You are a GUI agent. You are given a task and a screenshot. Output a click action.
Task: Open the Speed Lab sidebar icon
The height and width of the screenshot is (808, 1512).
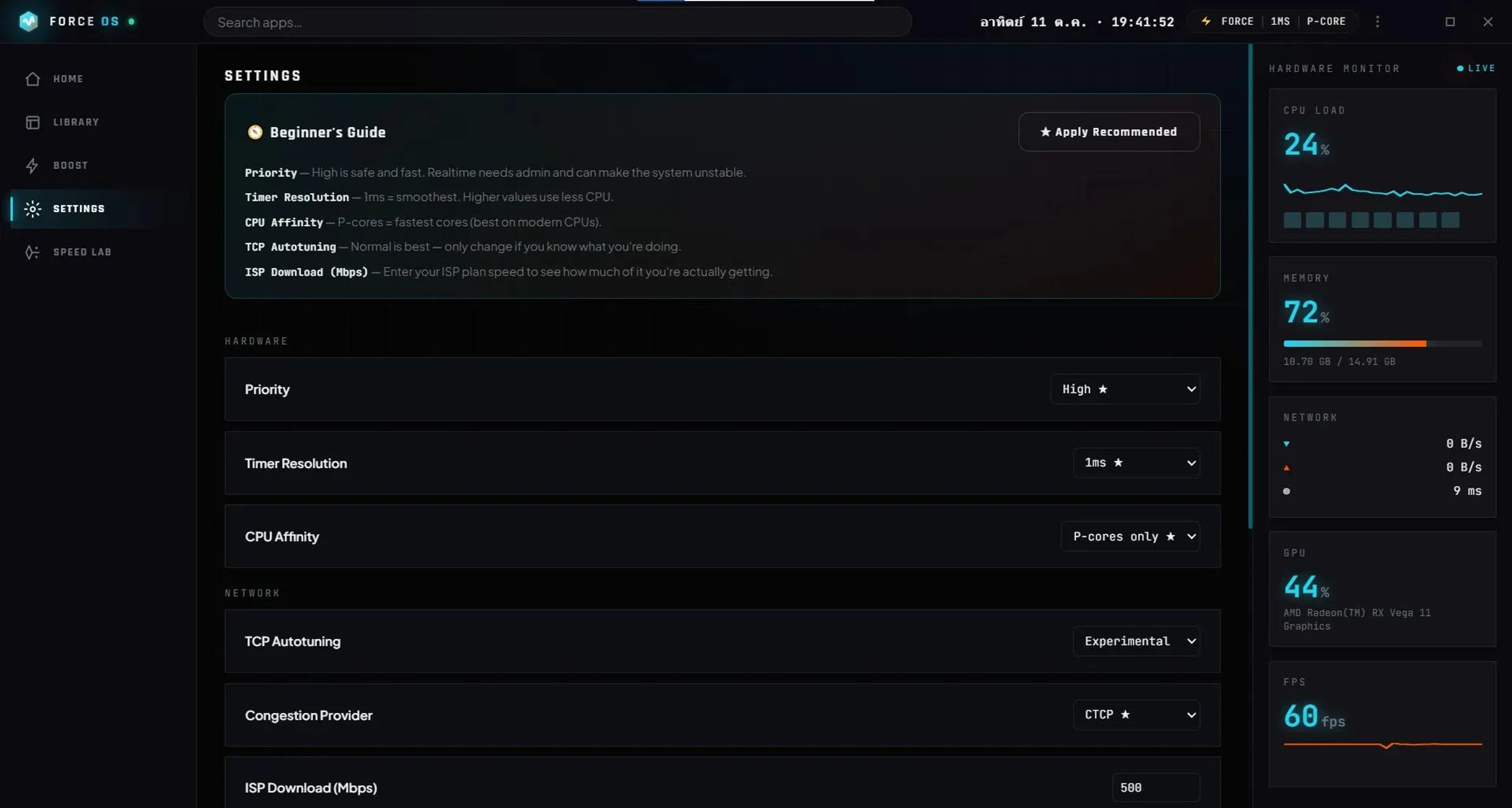point(32,252)
